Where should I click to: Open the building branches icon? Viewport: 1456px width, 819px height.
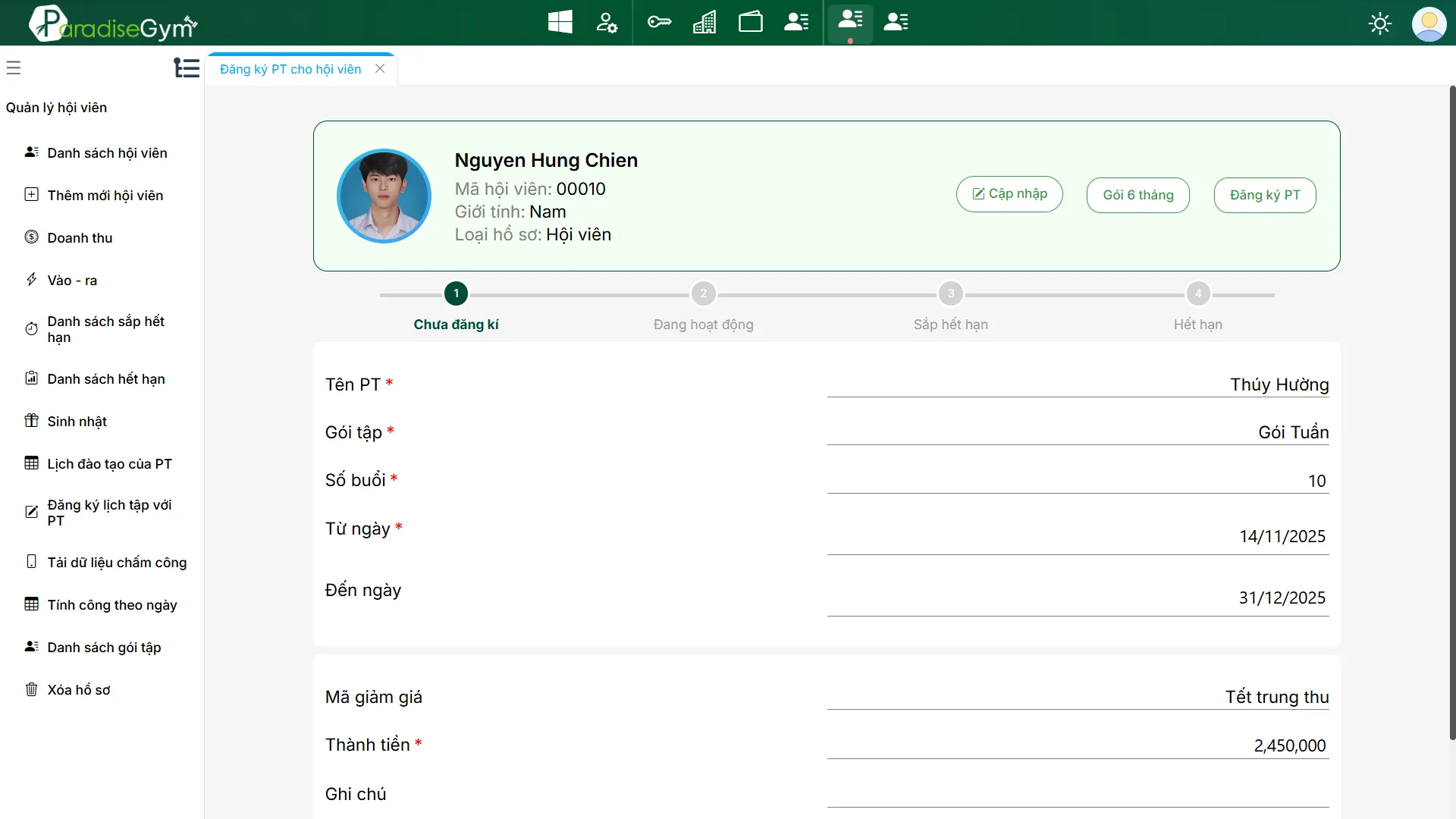704,22
